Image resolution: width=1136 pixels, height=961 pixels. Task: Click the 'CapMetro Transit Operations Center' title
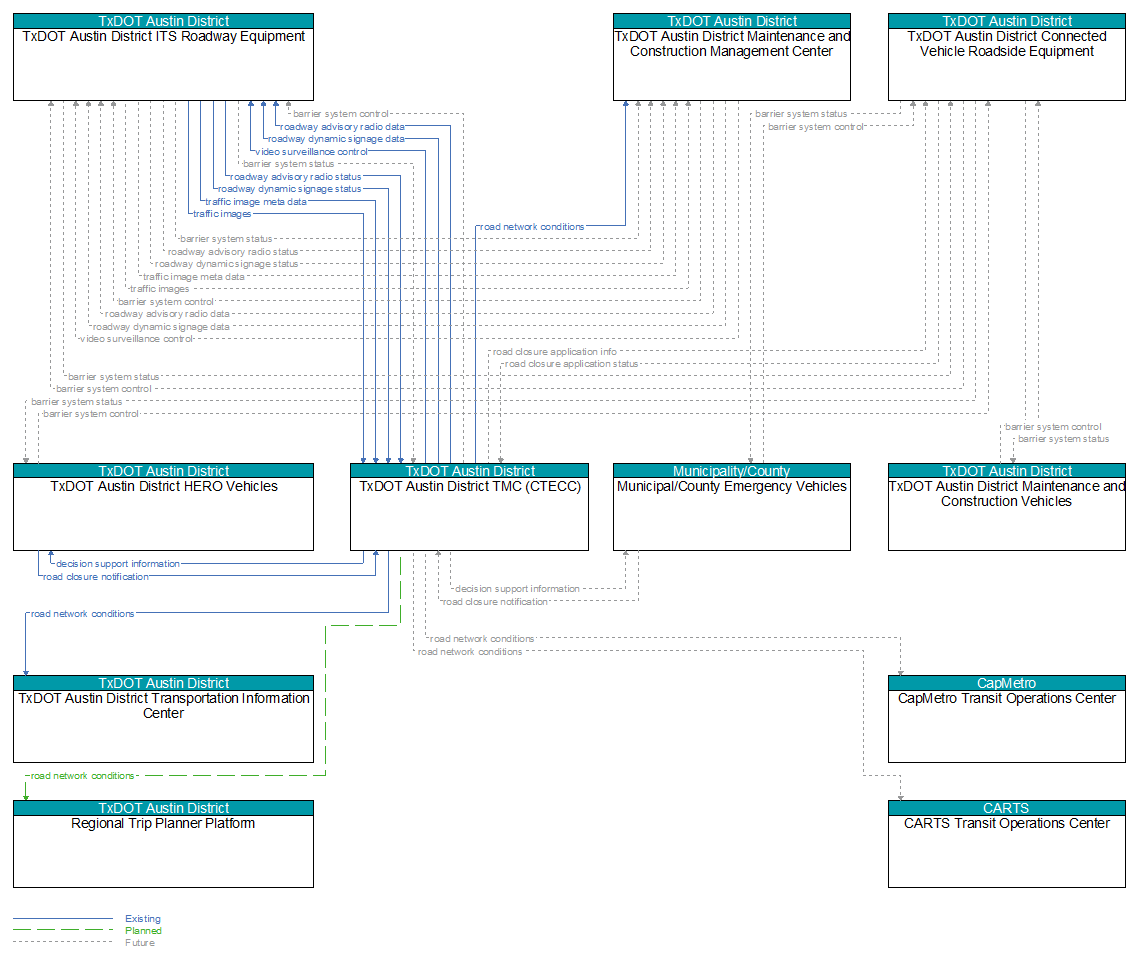(1007, 698)
